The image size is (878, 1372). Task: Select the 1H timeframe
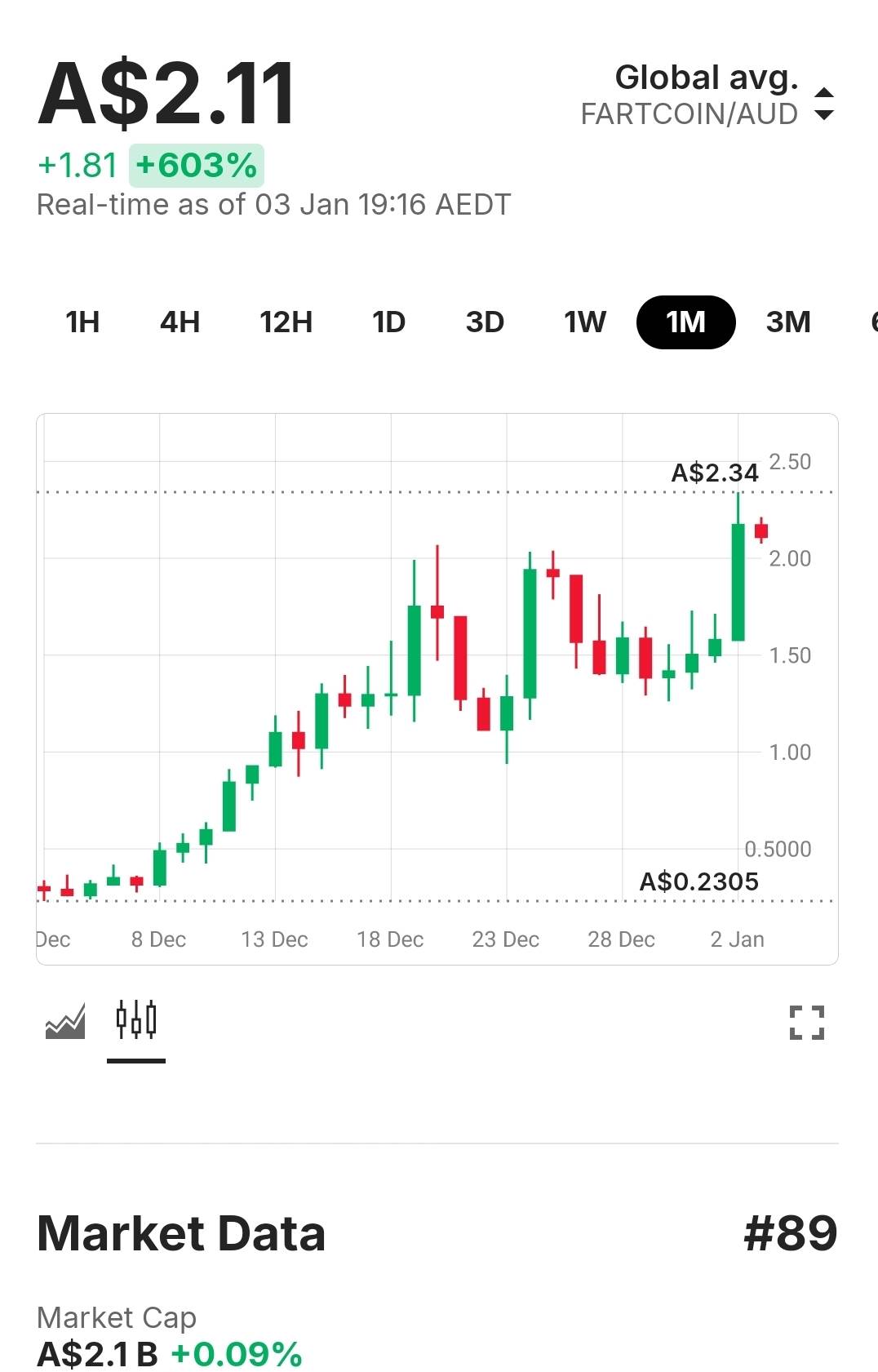tap(82, 322)
